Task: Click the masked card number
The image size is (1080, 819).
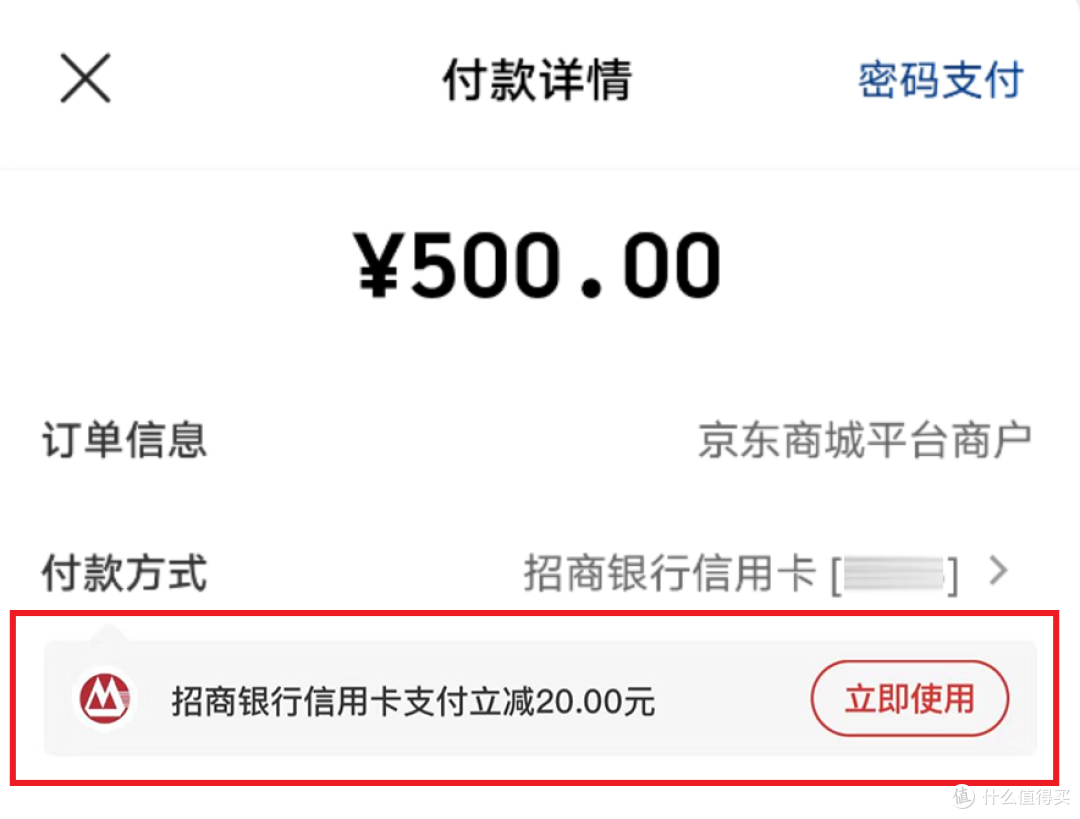Action: click(894, 574)
